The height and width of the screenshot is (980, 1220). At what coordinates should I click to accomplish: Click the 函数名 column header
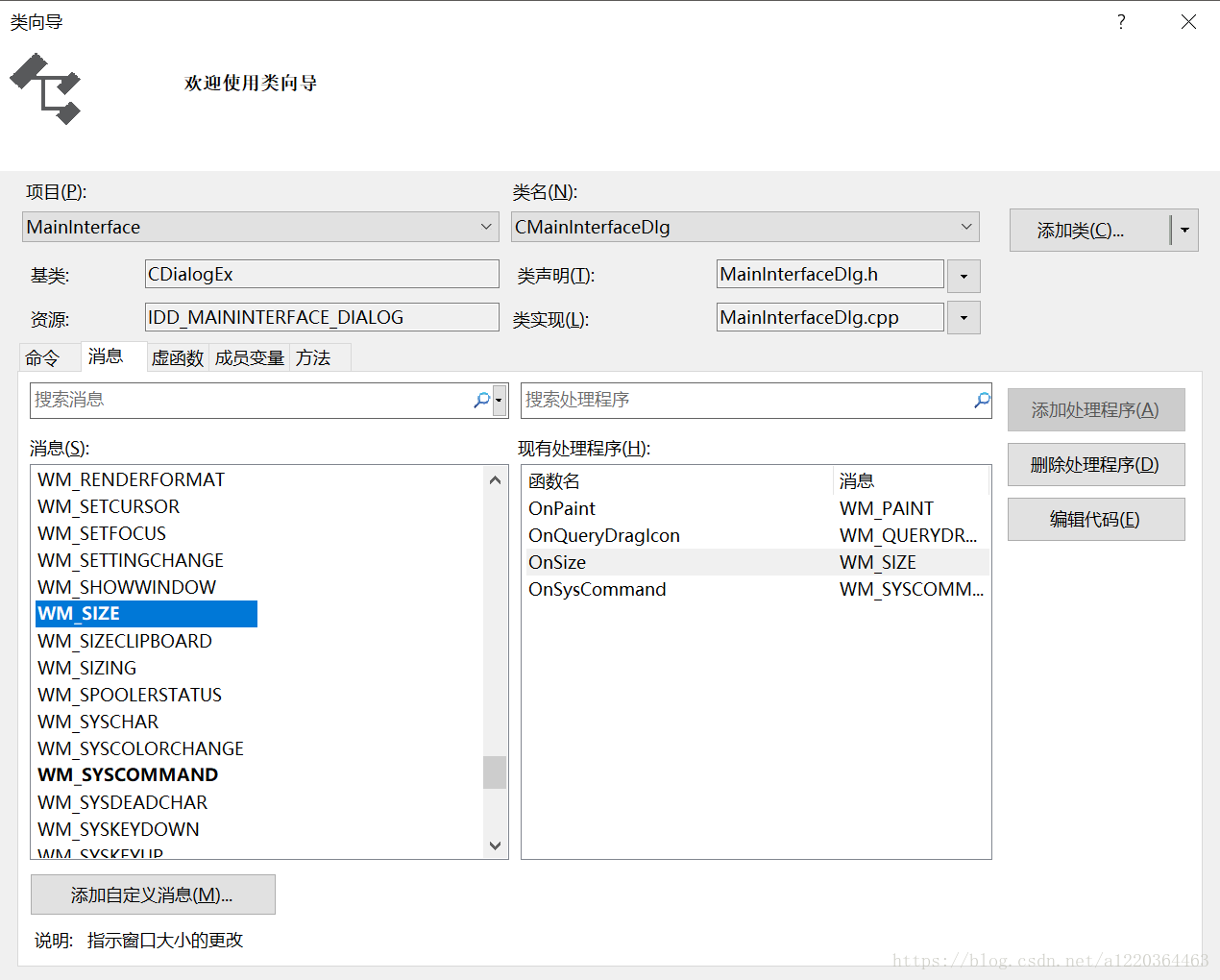click(677, 481)
